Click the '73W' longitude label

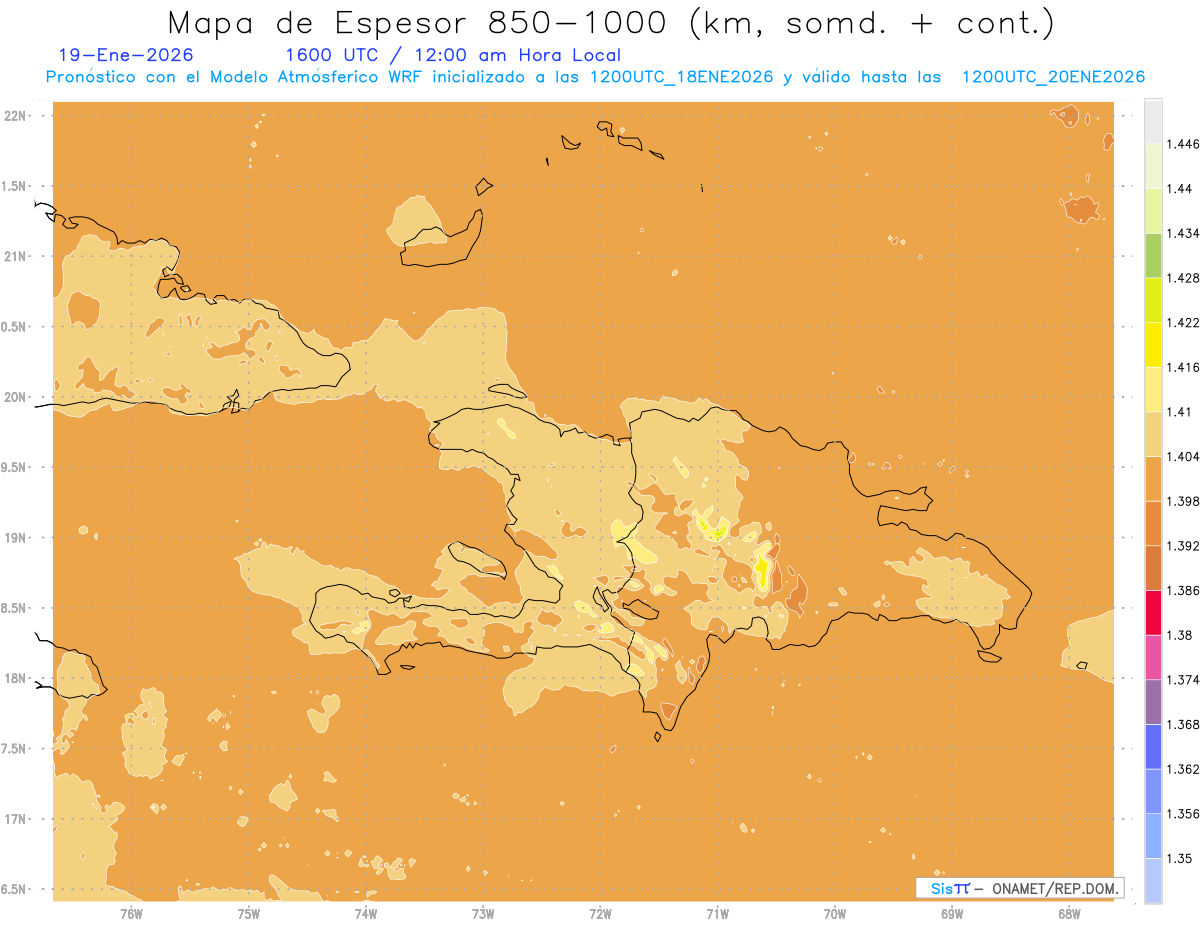pyautogui.click(x=483, y=913)
